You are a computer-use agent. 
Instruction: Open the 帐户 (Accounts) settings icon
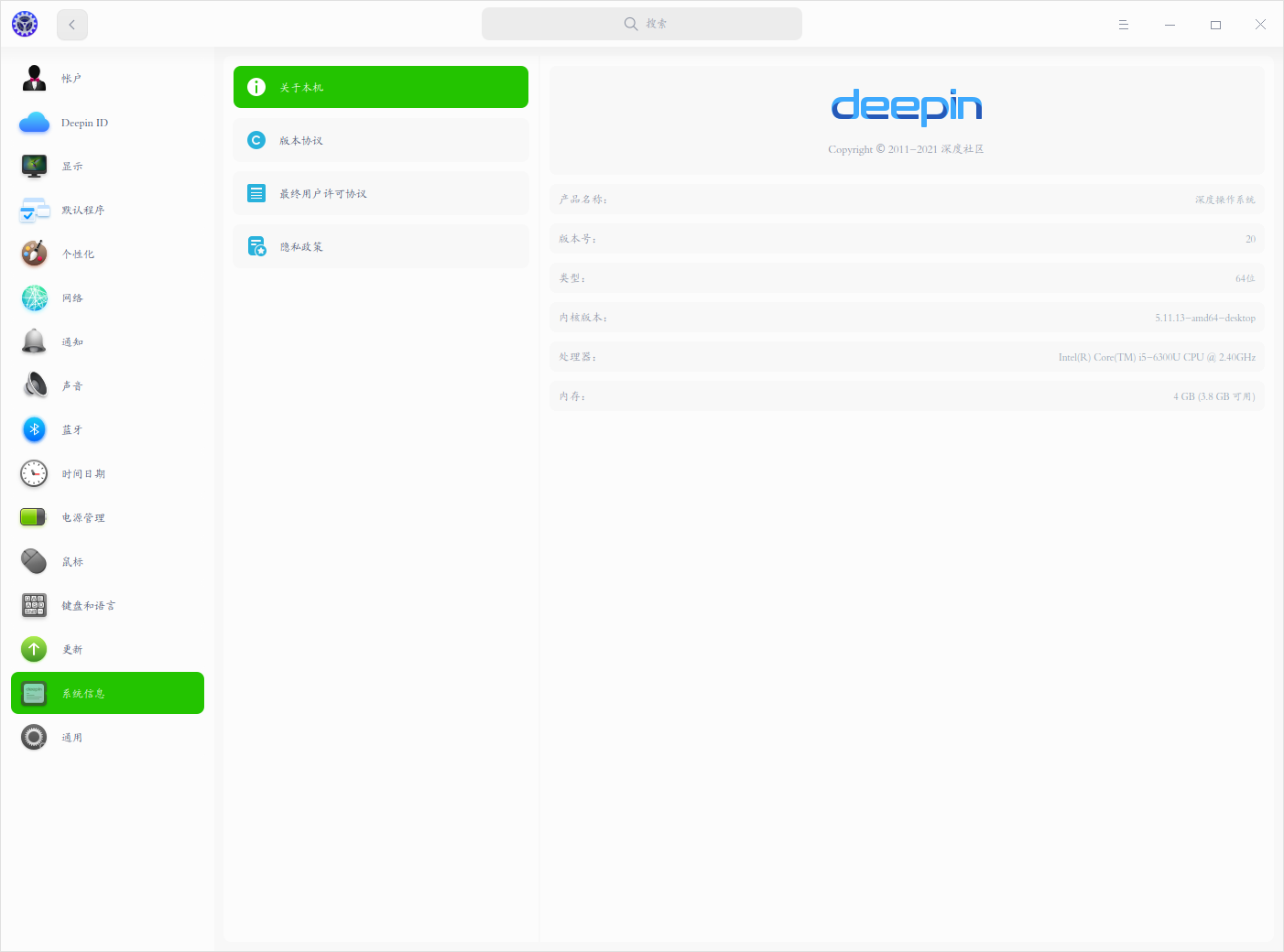pyautogui.click(x=35, y=79)
